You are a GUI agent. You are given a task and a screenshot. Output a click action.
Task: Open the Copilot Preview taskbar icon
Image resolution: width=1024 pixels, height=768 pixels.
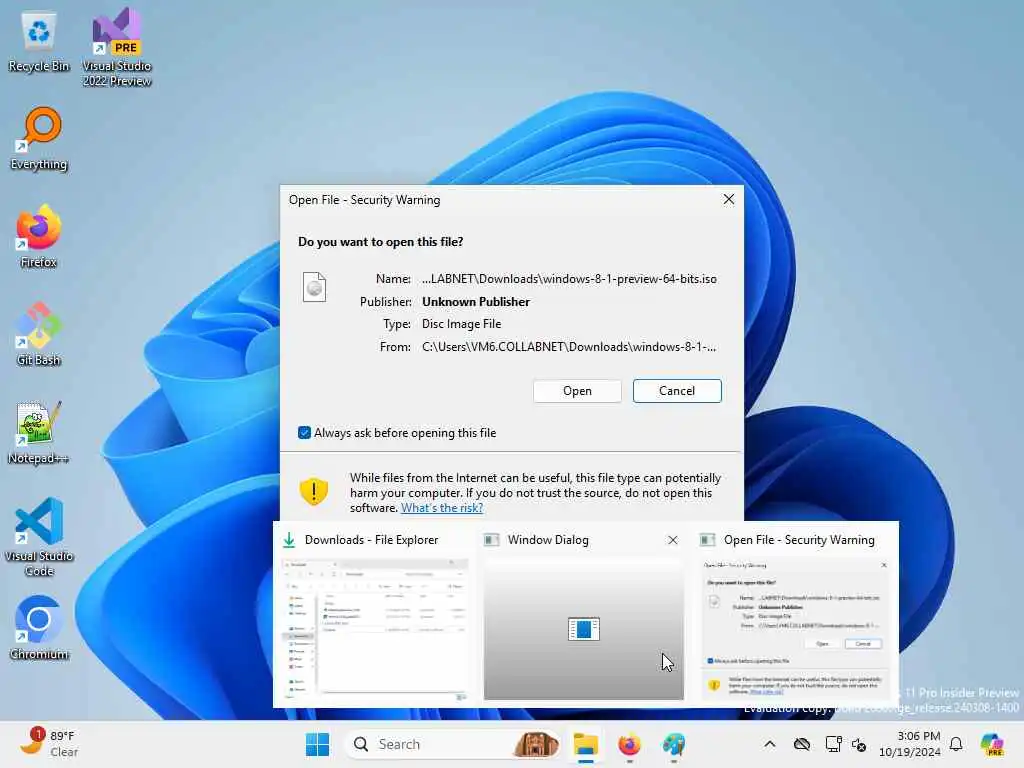tap(992, 744)
